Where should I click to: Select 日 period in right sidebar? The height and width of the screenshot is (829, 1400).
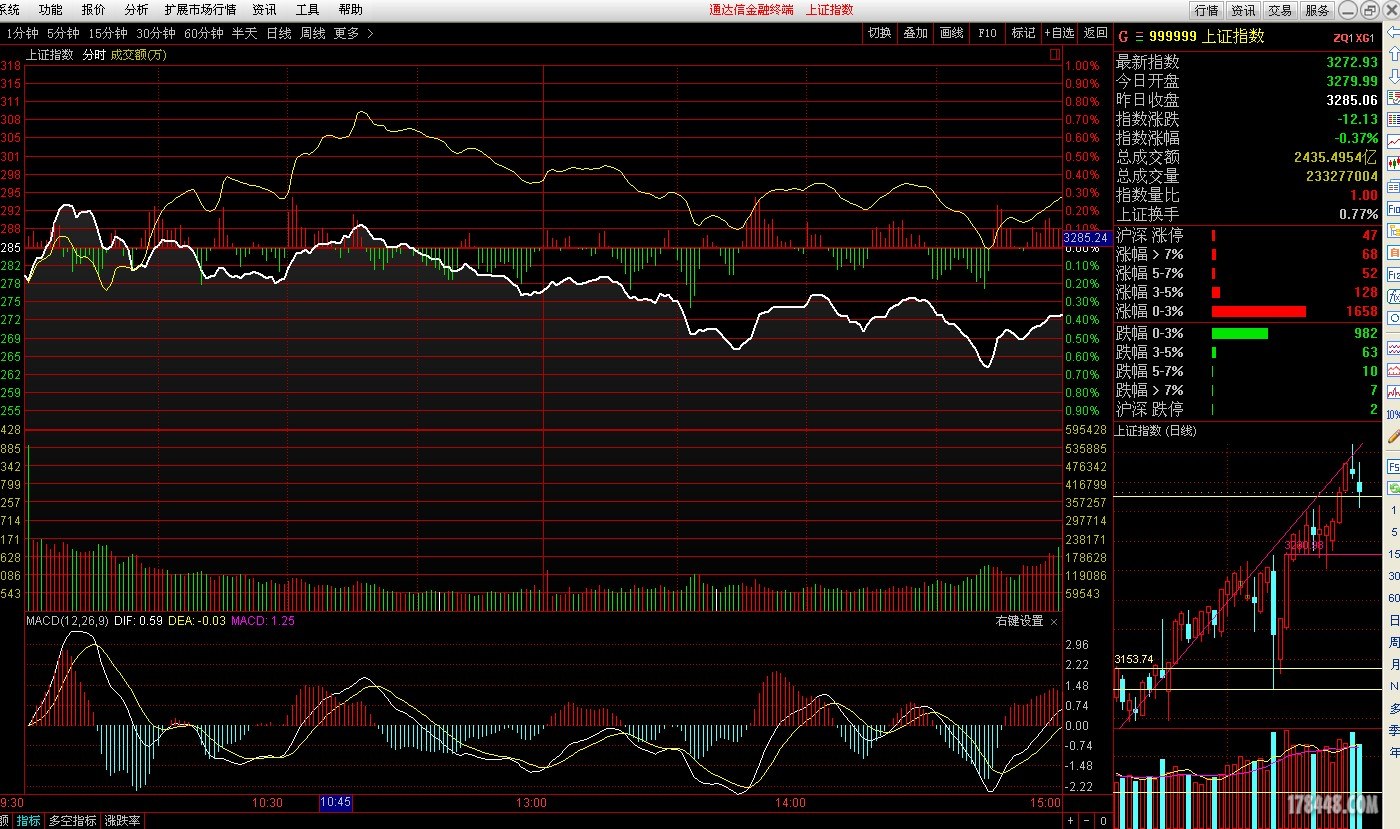tap(1394, 620)
